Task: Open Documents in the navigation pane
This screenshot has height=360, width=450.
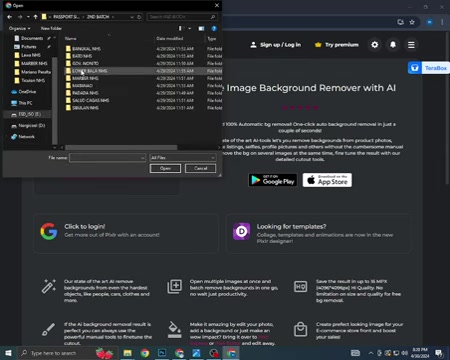Action: pyautogui.click(x=32, y=38)
